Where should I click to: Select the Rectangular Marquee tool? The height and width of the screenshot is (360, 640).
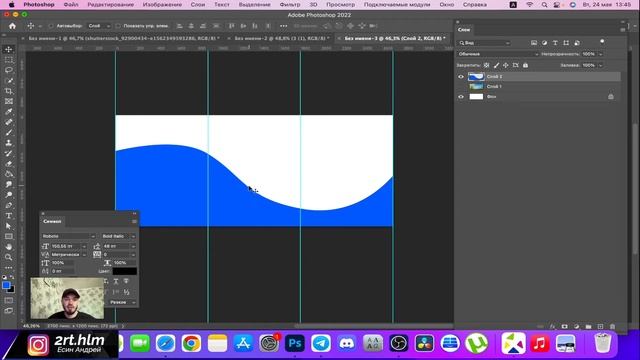[9, 60]
